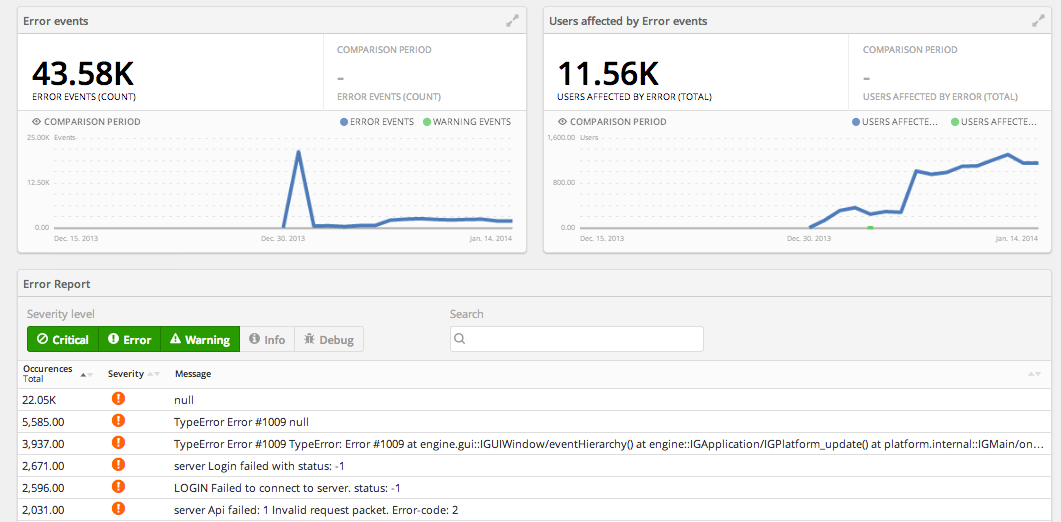Click severity icon for 5,585.00 TypeError row
This screenshot has height=522, width=1061.
click(x=118, y=421)
